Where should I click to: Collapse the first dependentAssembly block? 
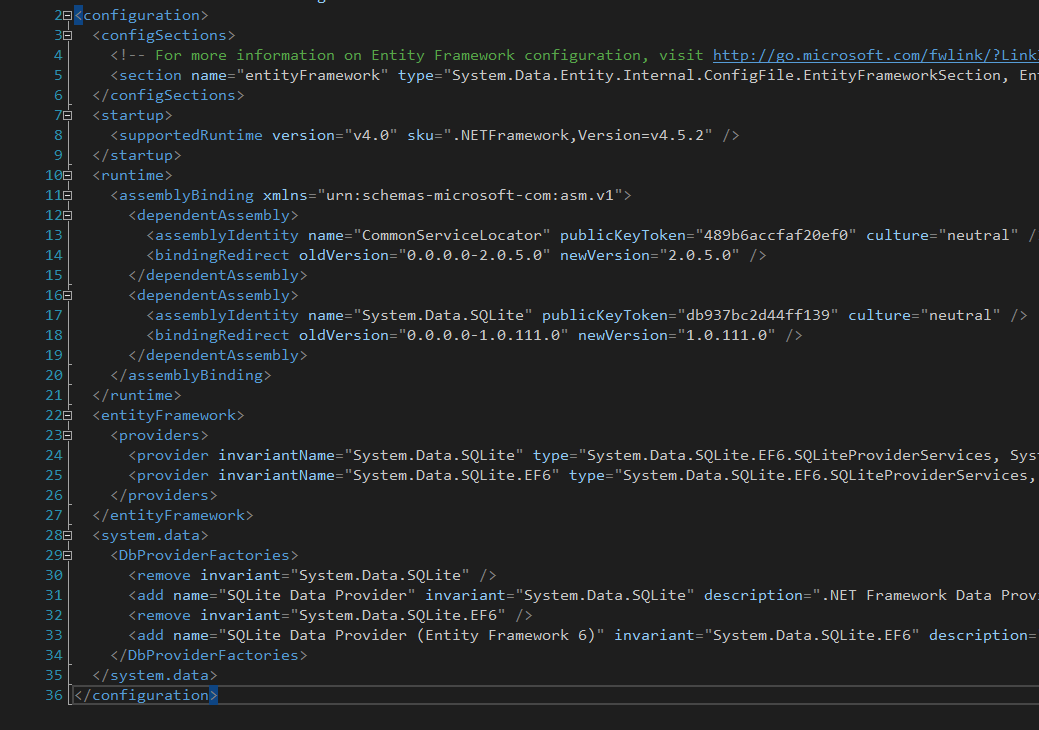pyautogui.click(x=69, y=214)
